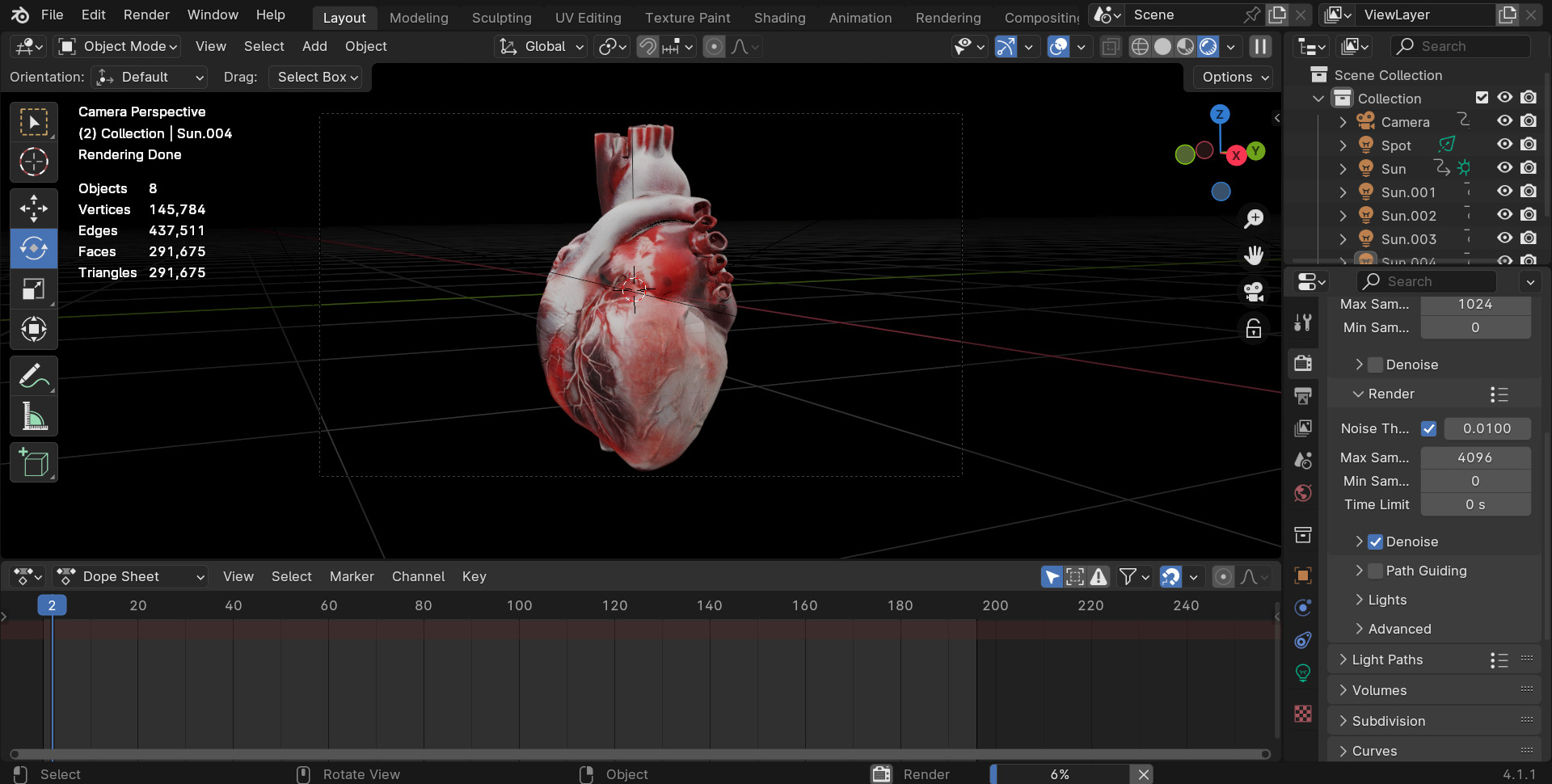Pause viewport render preview
1552x784 pixels.
pos(1260,47)
